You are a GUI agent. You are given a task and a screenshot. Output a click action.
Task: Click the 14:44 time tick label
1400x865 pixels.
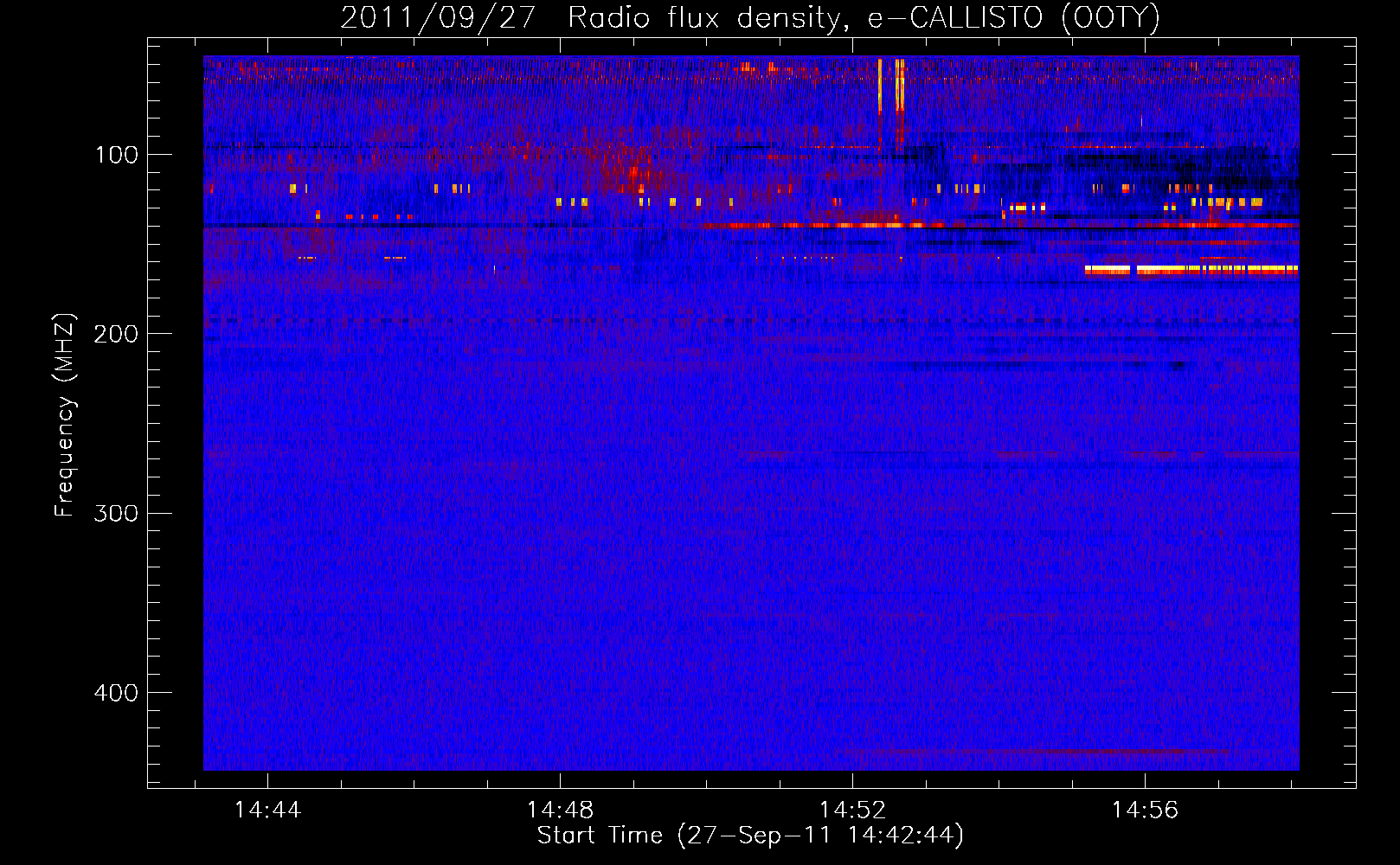267,810
